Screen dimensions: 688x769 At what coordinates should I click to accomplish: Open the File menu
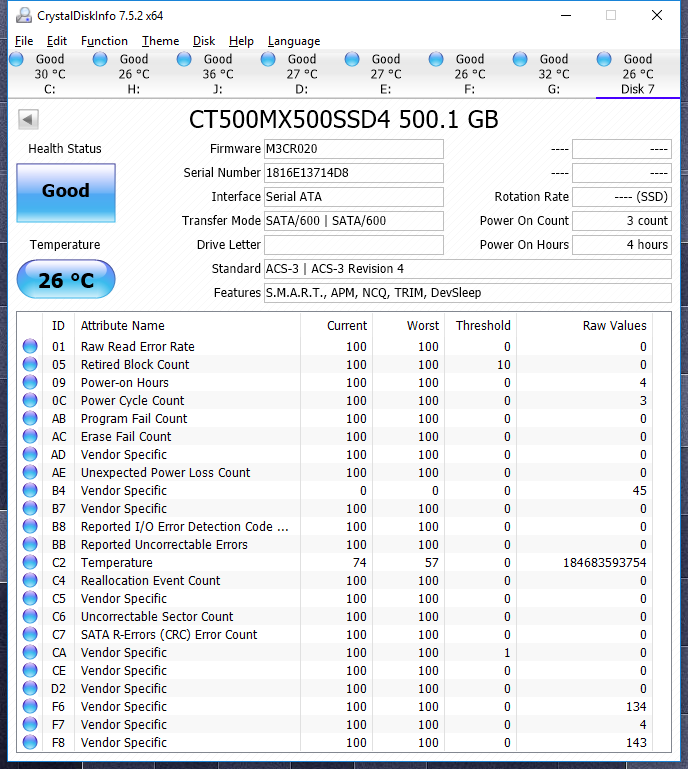click(x=24, y=41)
